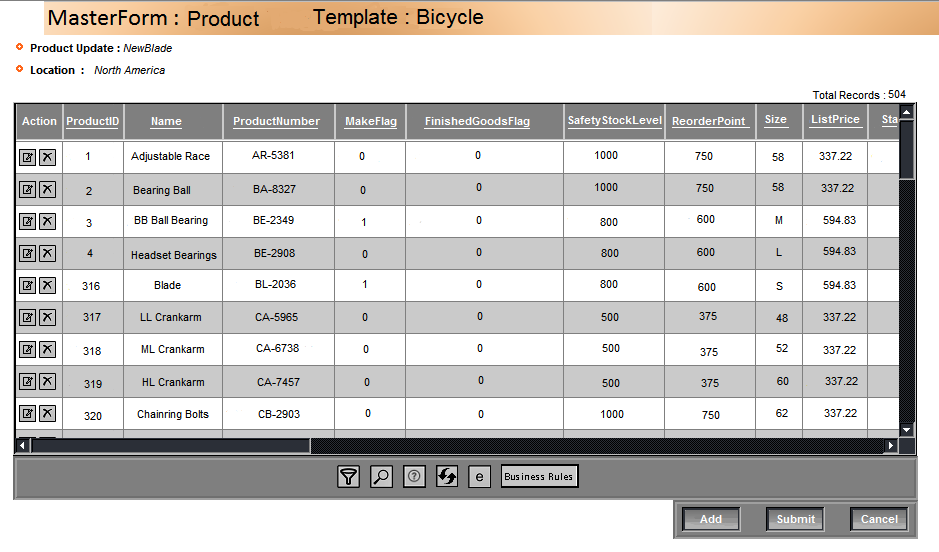Open the Business Rules button
939x552 pixels.
[x=539, y=477]
